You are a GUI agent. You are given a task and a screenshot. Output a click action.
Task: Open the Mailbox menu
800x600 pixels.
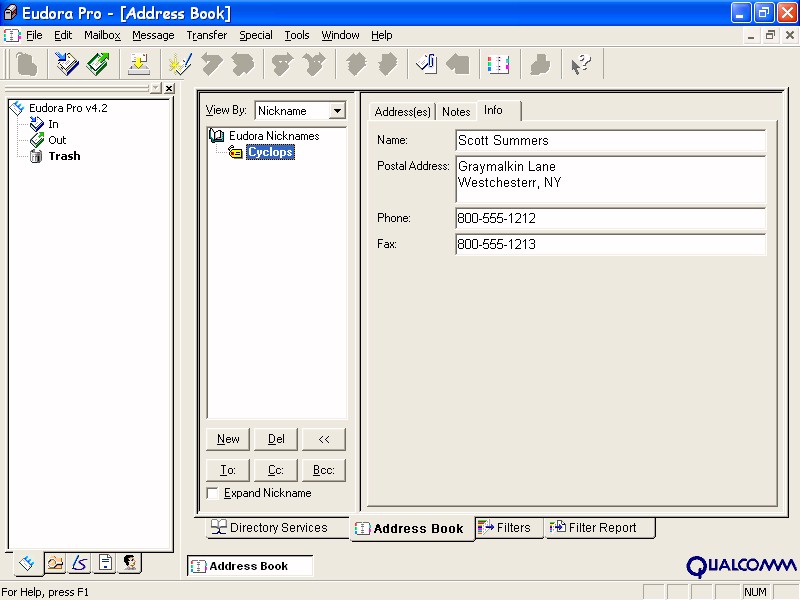point(102,35)
